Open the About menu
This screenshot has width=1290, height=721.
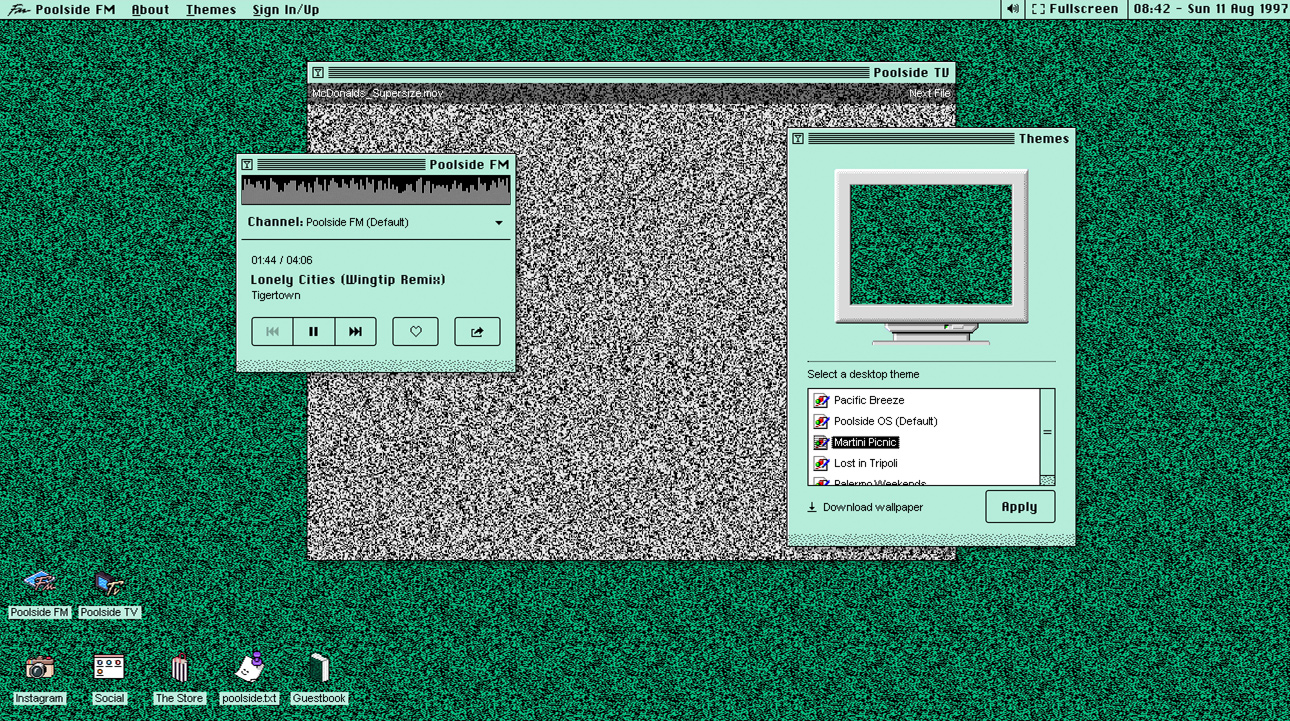150,9
